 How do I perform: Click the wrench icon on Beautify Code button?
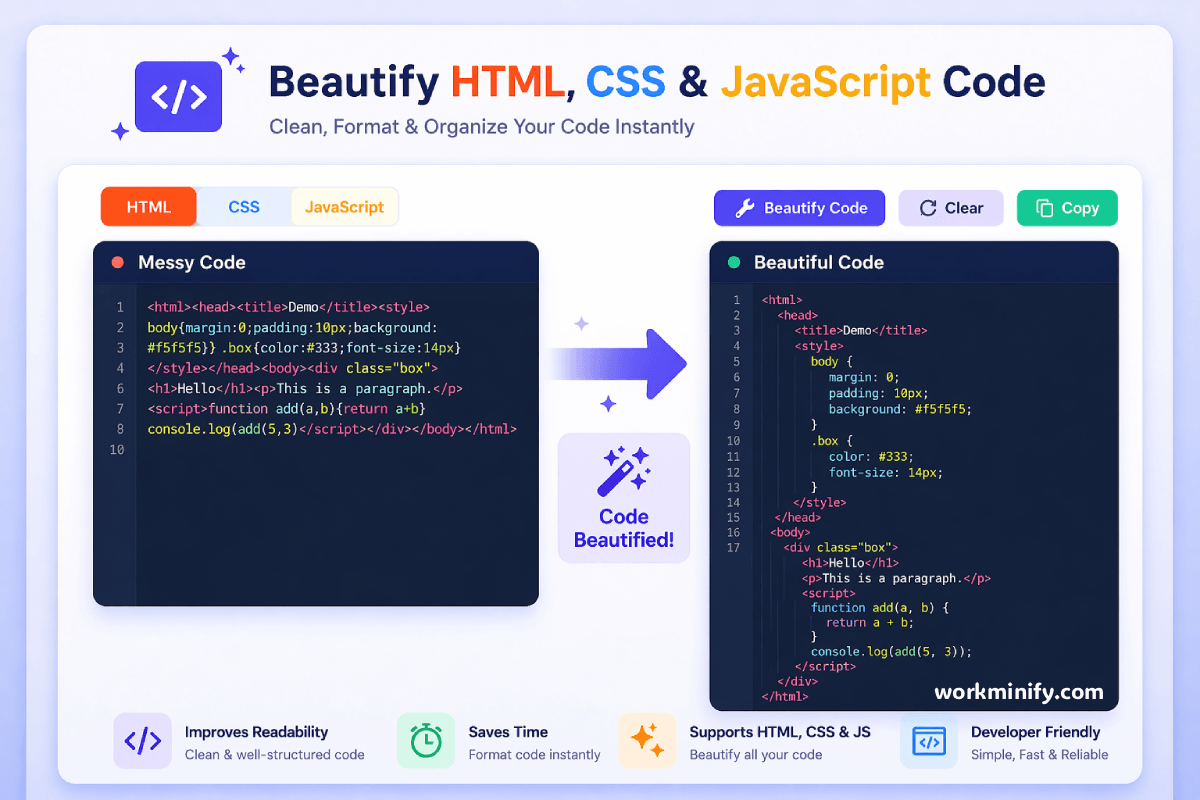746,208
